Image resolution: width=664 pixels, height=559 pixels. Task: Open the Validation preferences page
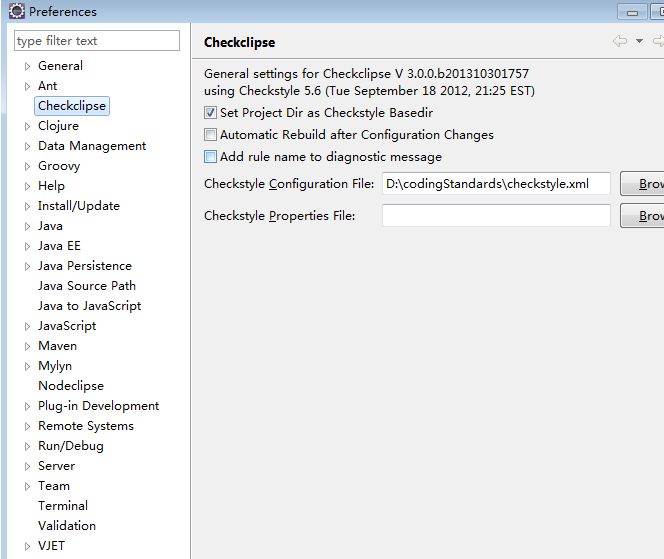[x=67, y=526]
